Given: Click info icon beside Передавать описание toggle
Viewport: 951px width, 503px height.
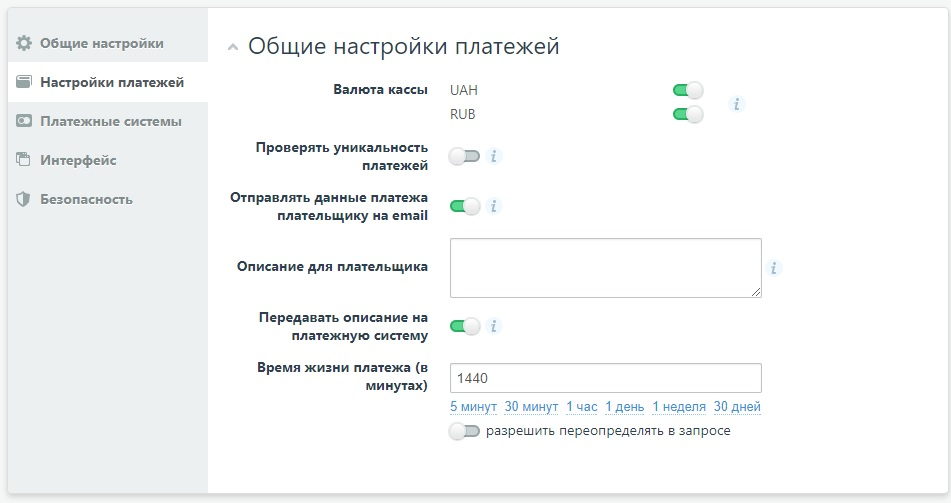Looking at the screenshot, I should [x=493, y=326].
